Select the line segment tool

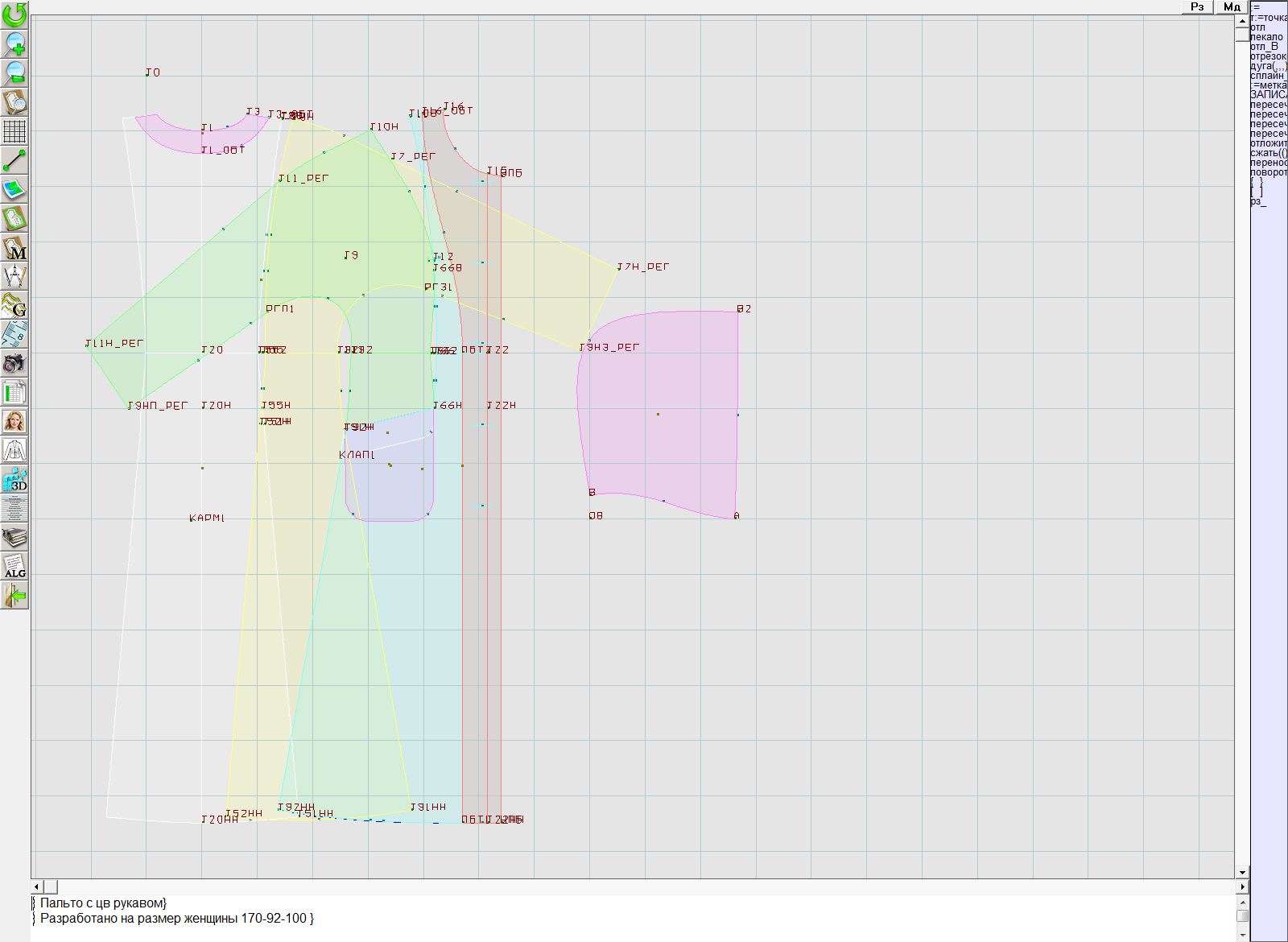point(14,160)
